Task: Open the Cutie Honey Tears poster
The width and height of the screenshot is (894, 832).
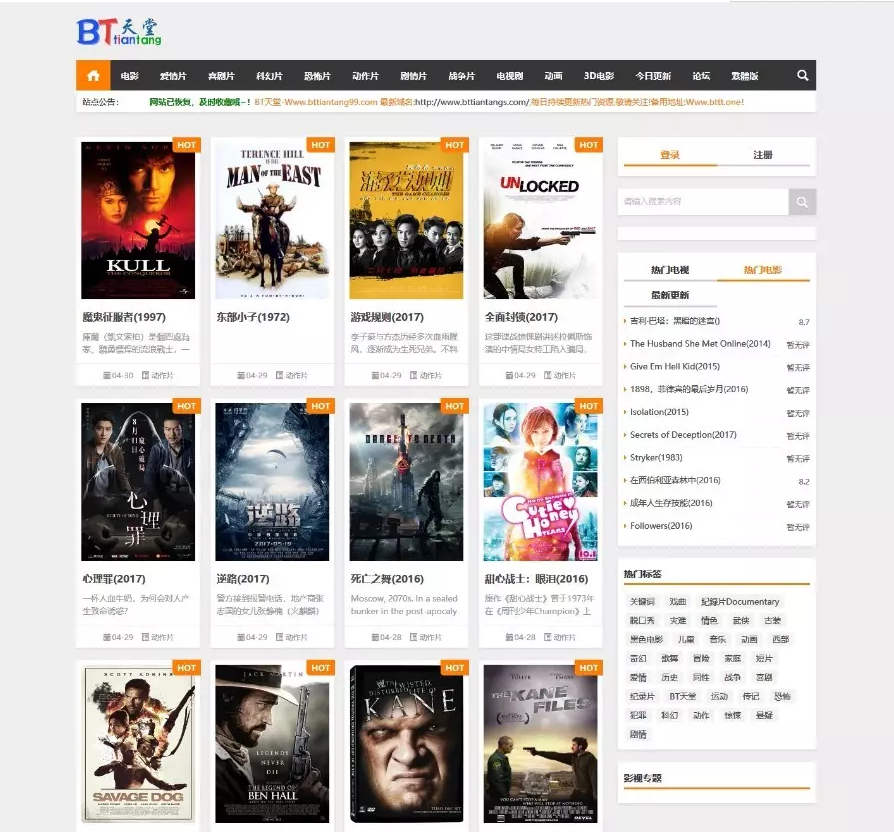Action: click(541, 482)
